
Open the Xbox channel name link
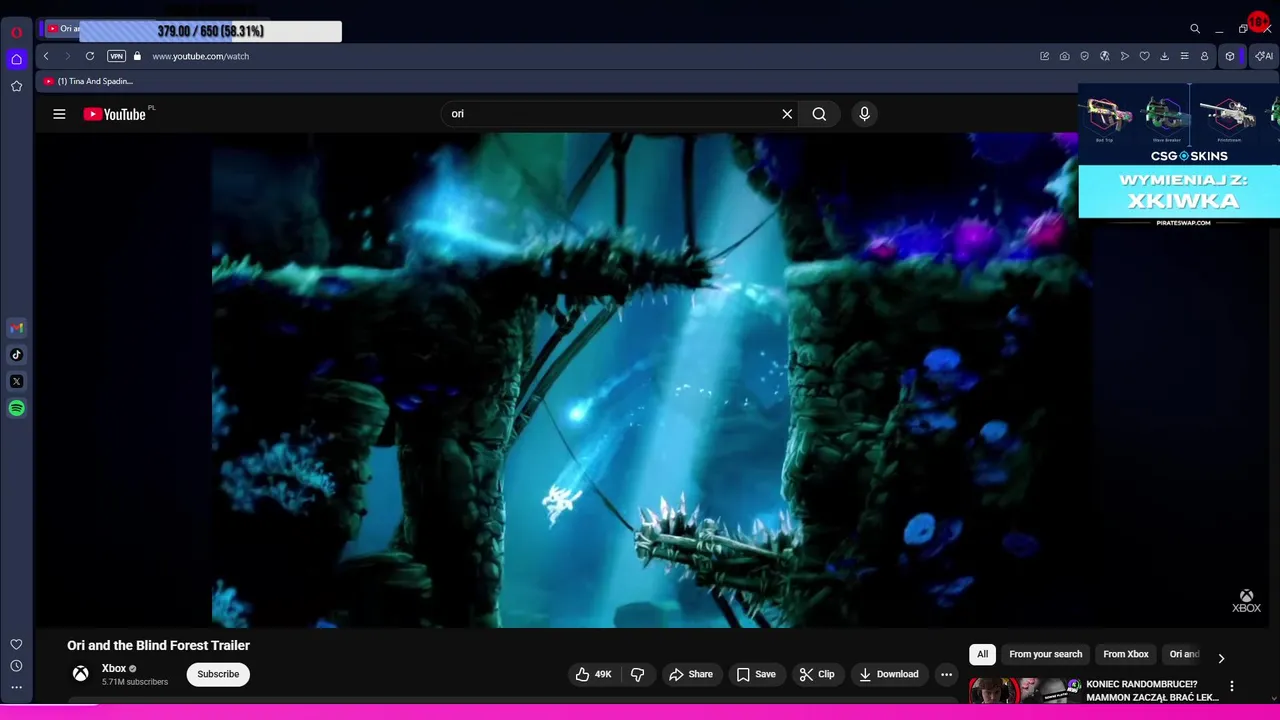coord(114,668)
